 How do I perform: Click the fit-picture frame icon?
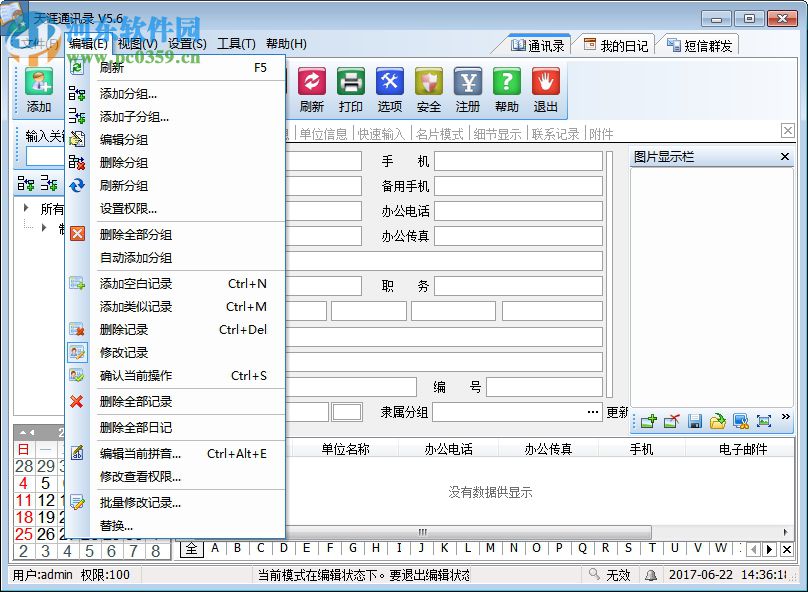pyautogui.click(x=764, y=421)
